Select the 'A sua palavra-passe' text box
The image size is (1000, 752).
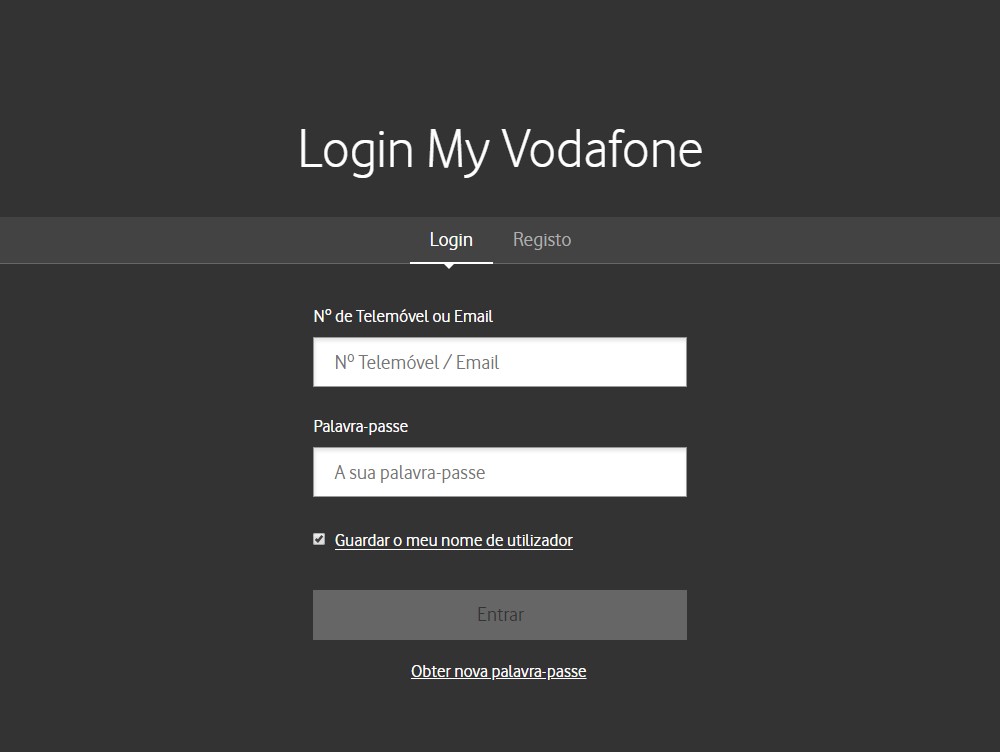pyautogui.click(x=500, y=472)
